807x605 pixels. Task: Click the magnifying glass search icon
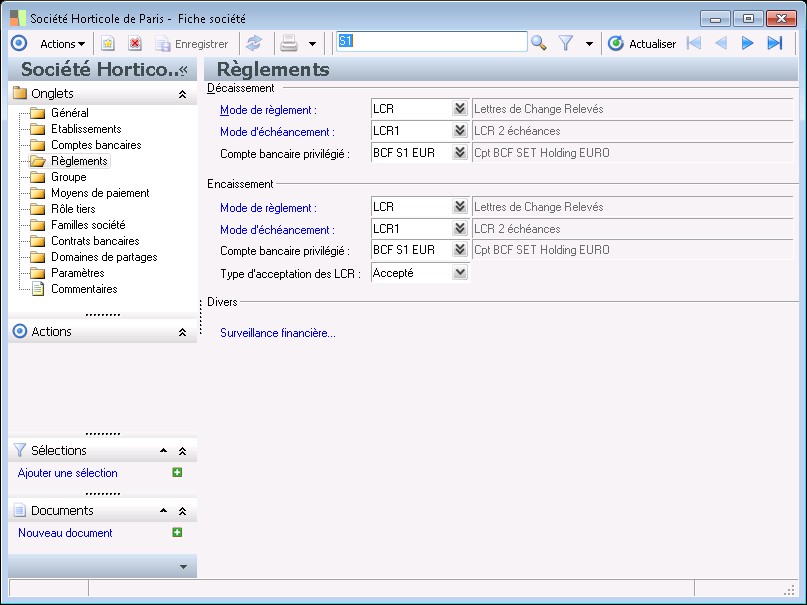pyautogui.click(x=539, y=43)
